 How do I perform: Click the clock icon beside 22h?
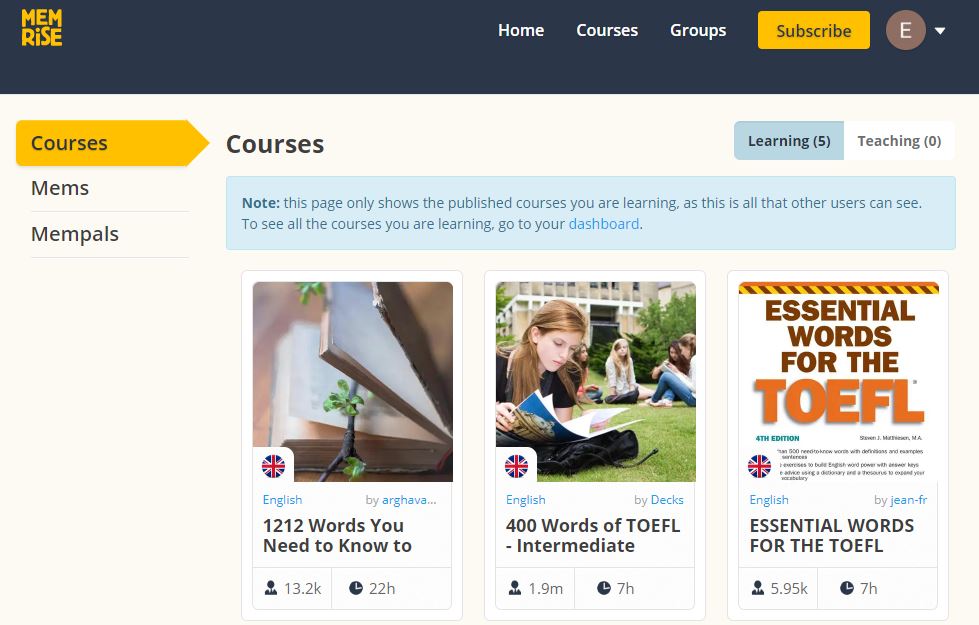(x=356, y=588)
